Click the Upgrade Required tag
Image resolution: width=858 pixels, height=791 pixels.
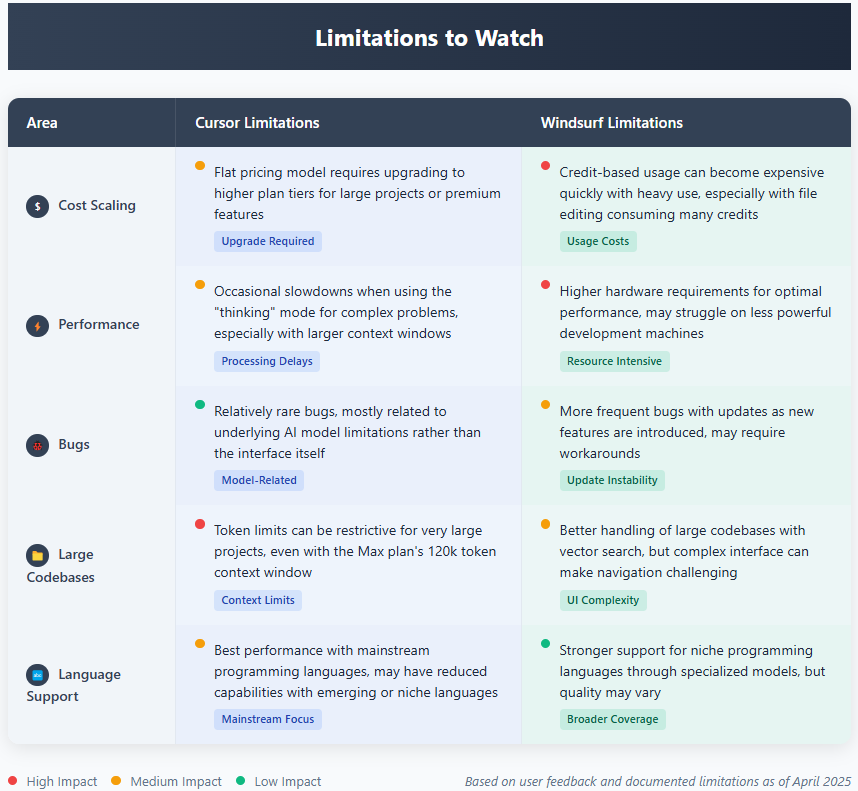coord(268,241)
